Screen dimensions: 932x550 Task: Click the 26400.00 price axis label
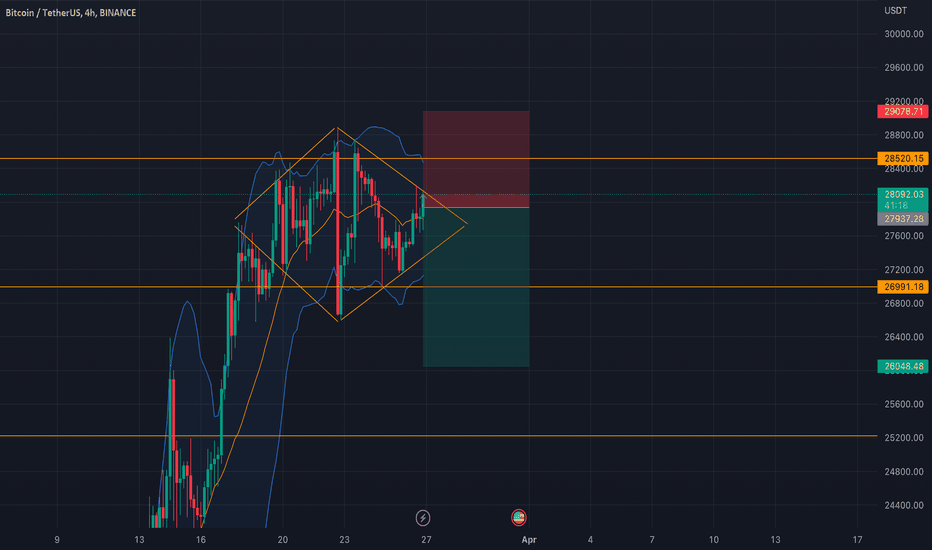pos(903,337)
